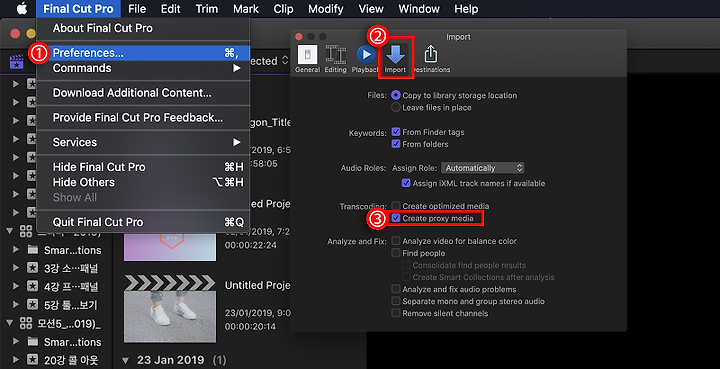Screen dimensions: 720x369
Task: Open the Apple menu
Action: pos(22,9)
